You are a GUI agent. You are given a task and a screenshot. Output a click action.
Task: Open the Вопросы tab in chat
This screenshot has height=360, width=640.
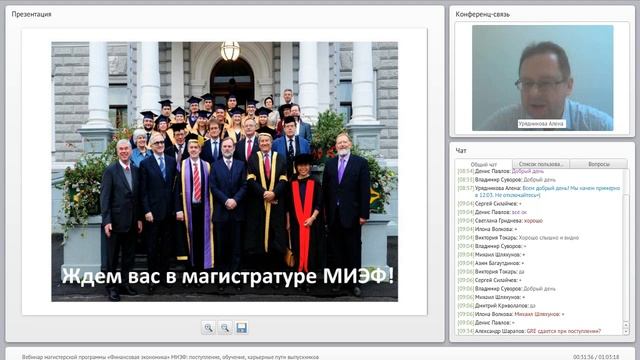[x=599, y=164]
